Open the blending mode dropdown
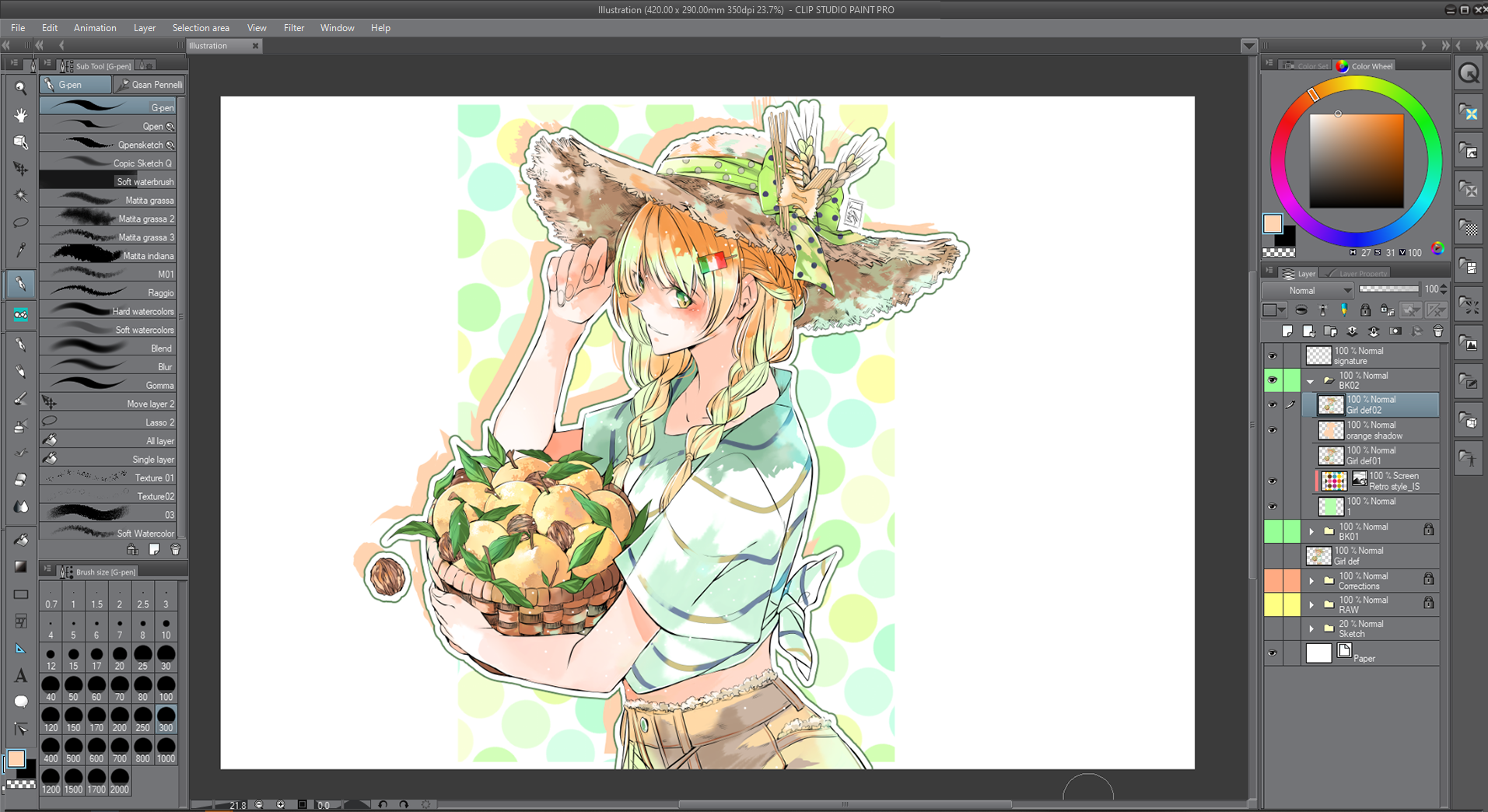Image resolution: width=1488 pixels, height=812 pixels. pos(1308,290)
